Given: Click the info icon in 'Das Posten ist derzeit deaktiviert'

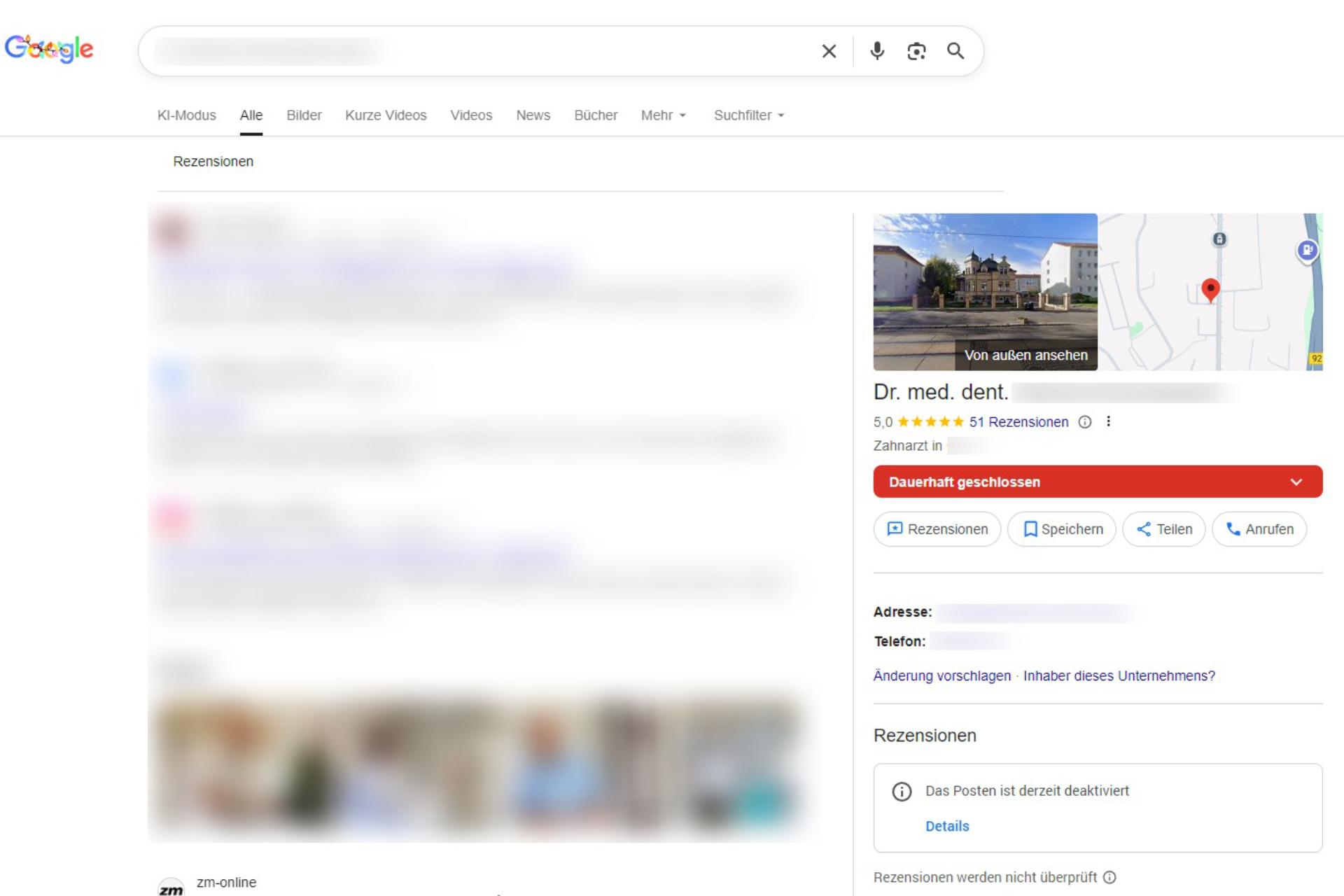Looking at the screenshot, I should 902,792.
